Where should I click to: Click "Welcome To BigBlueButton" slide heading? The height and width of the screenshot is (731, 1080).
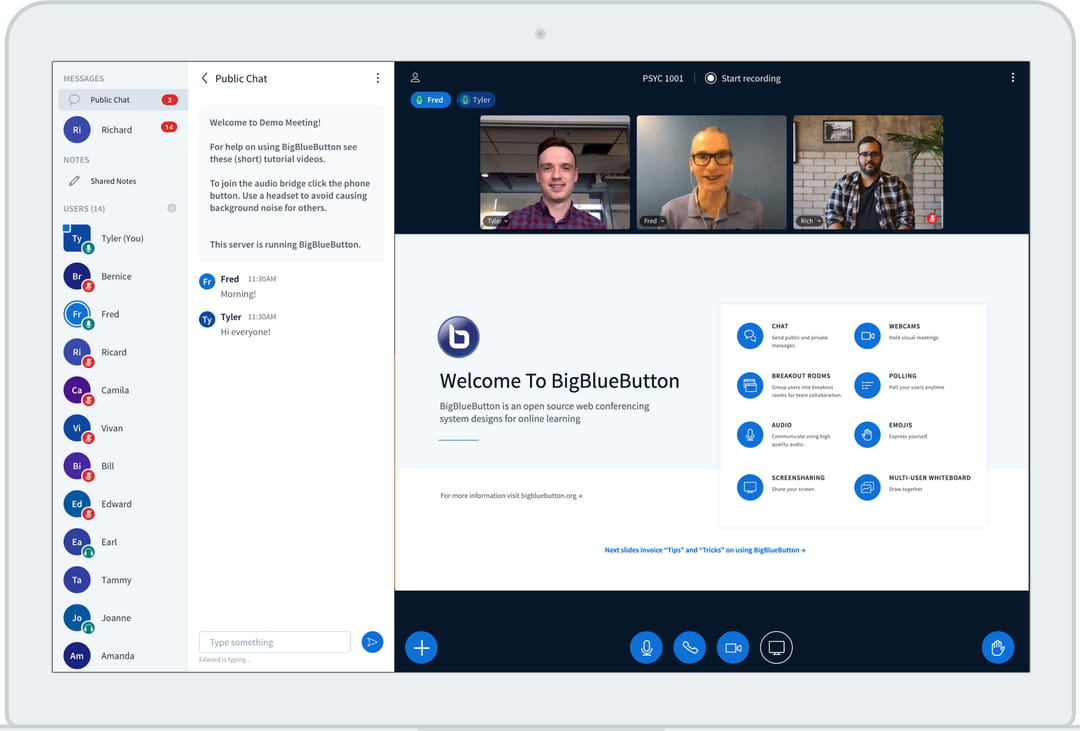(559, 381)
